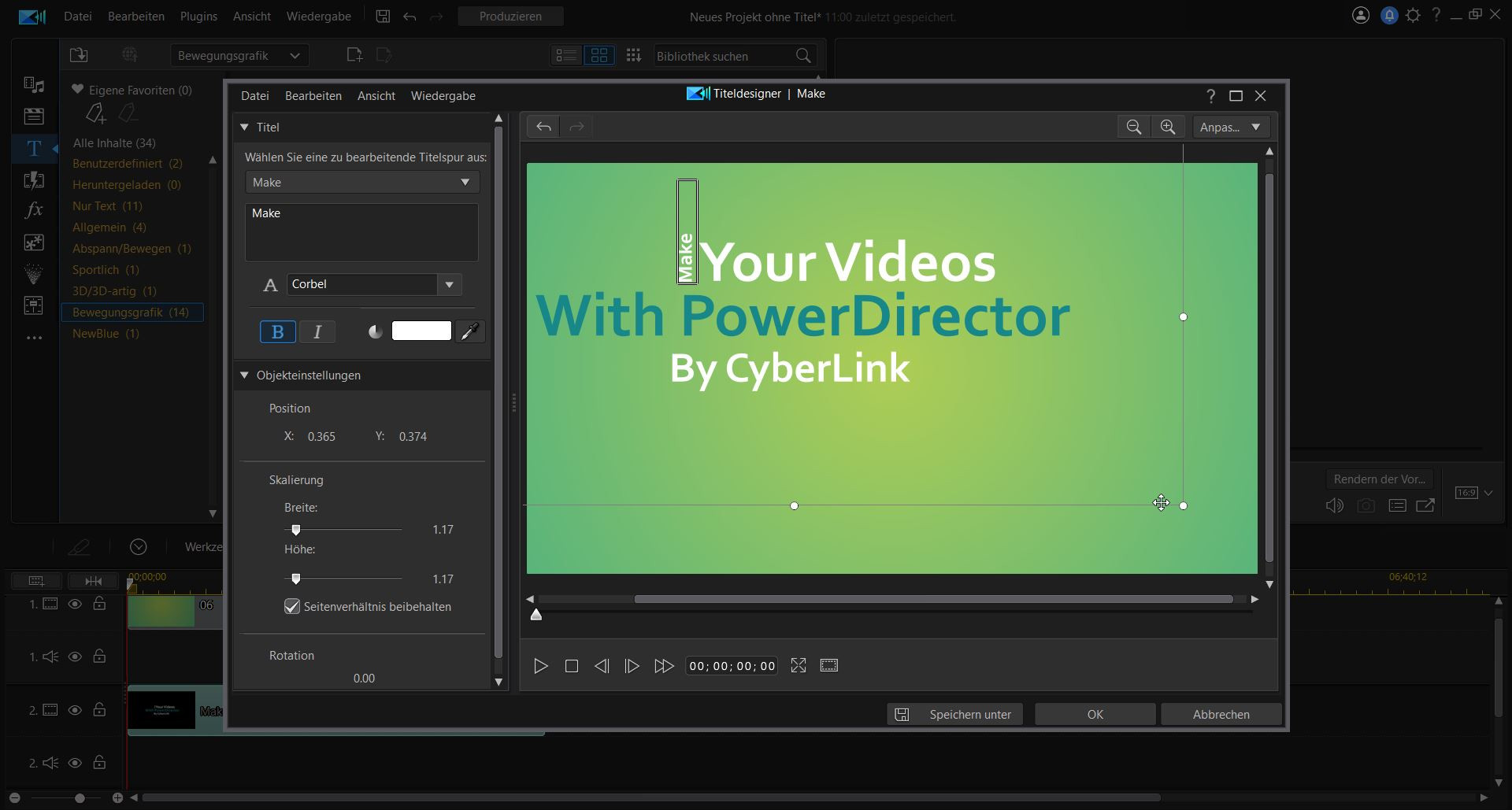1512x810 pixels.
Task: Uncheck Seitenverhältnis beibehalten checkbox
Action: click(x=292, y=607)
